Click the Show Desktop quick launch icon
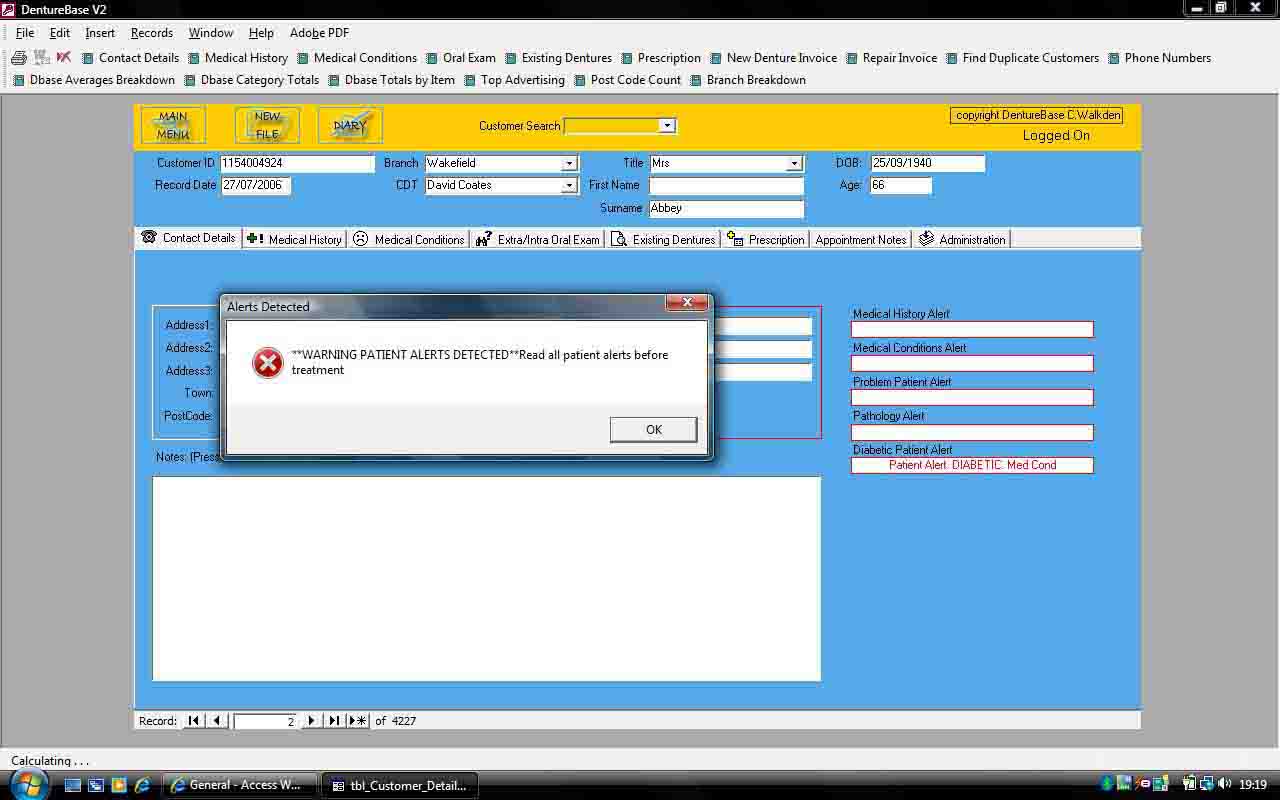Image resolution: width=1280 pixels, height=800 pixels. tap(73, 785)
